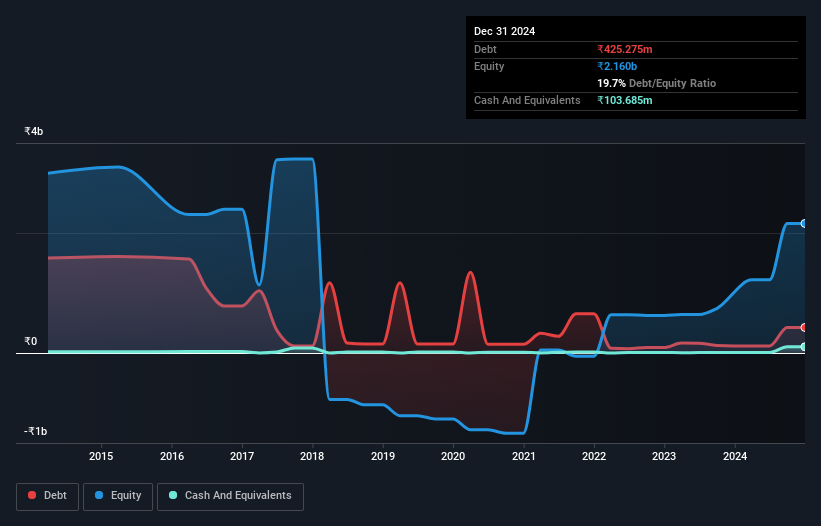821x526 pixels.
Task: Click the 2022 x-axis label
Action: (594, 456)
